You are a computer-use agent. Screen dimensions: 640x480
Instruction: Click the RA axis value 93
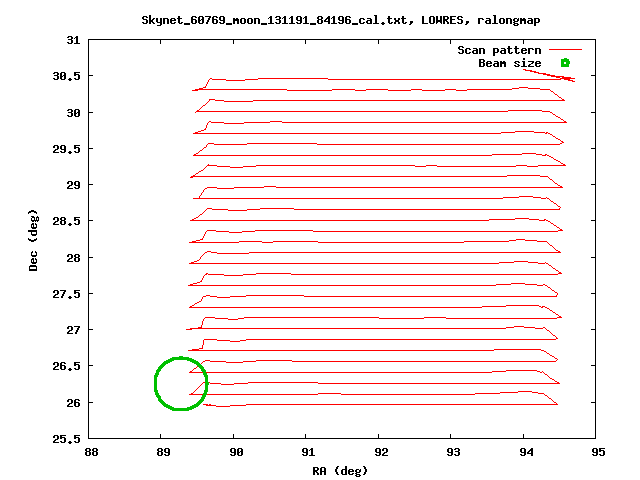point(453,452)
